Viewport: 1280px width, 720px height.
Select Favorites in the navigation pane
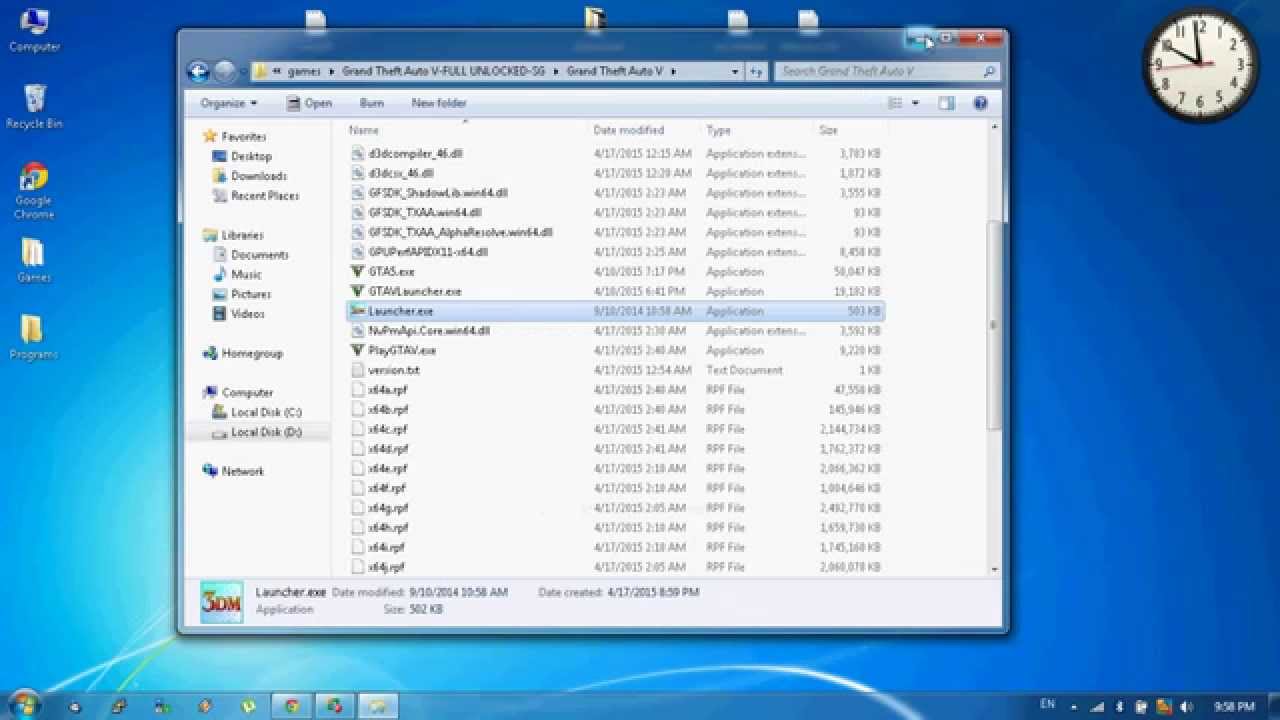pyautogui.click(x=243, y=136)
